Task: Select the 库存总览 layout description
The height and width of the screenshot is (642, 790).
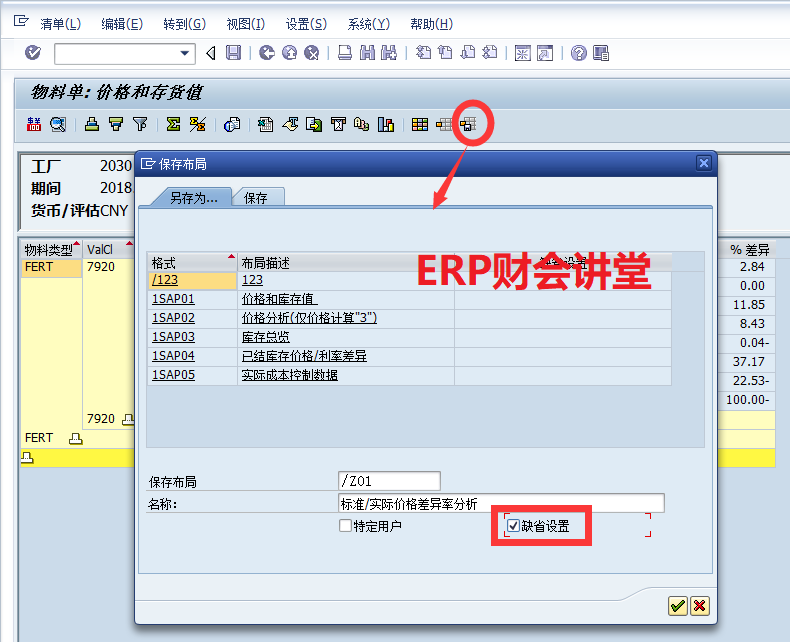Action: (266, 337)
